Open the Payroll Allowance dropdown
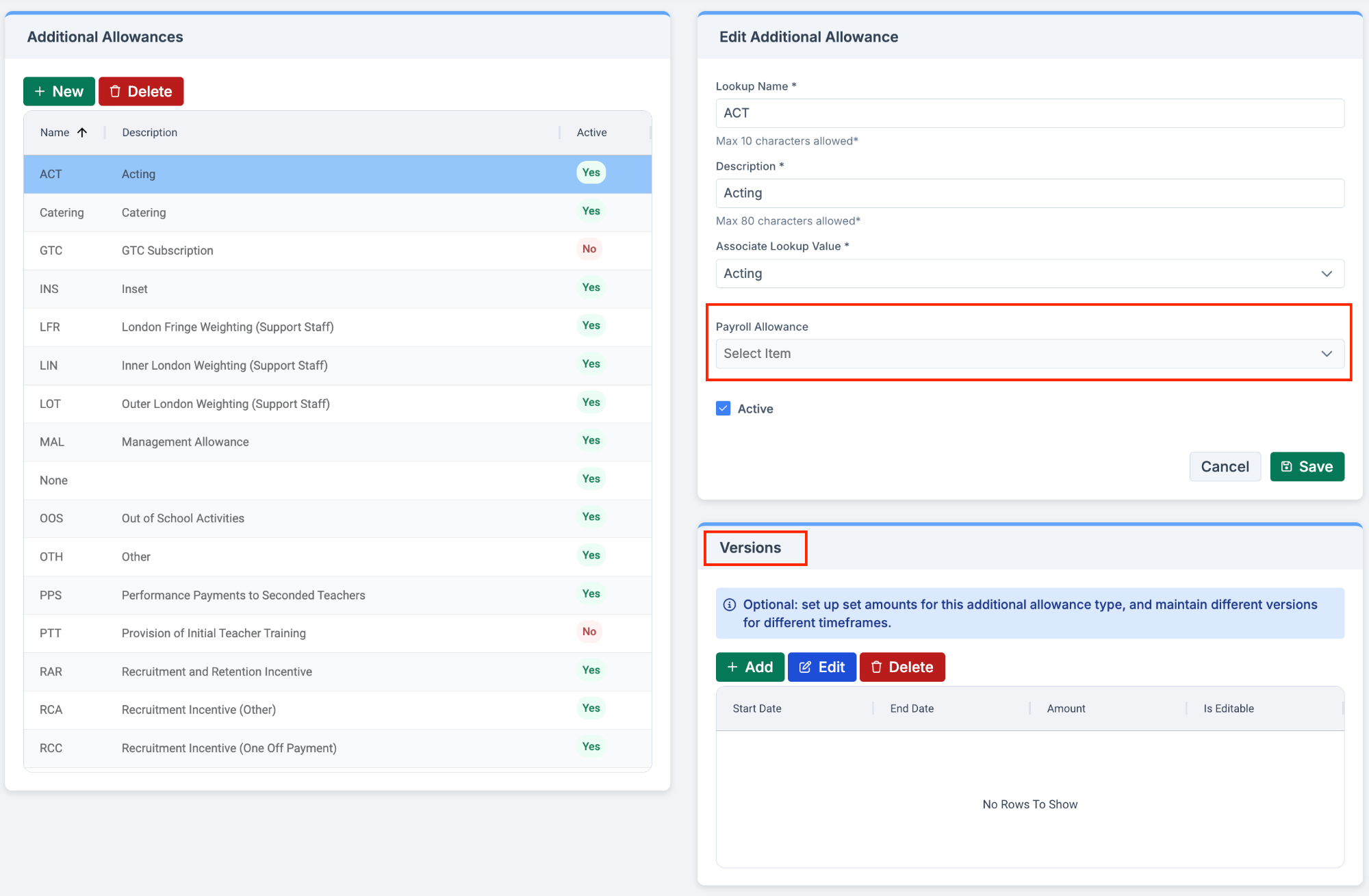The width and height of the screenshot is (1369, 896). pos(1020,354)
